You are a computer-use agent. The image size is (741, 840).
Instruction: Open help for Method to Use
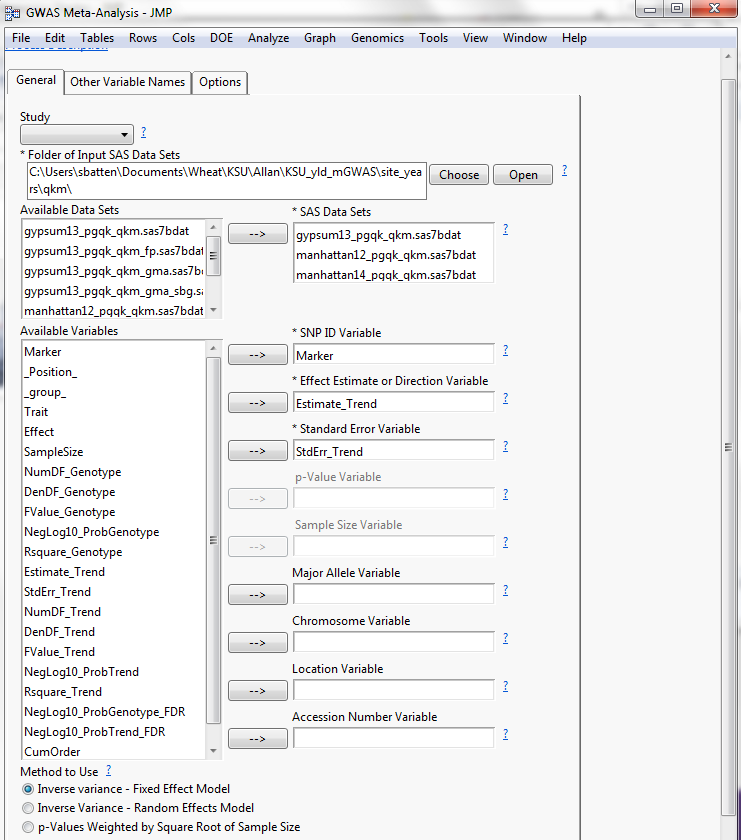tap(108, 771)
